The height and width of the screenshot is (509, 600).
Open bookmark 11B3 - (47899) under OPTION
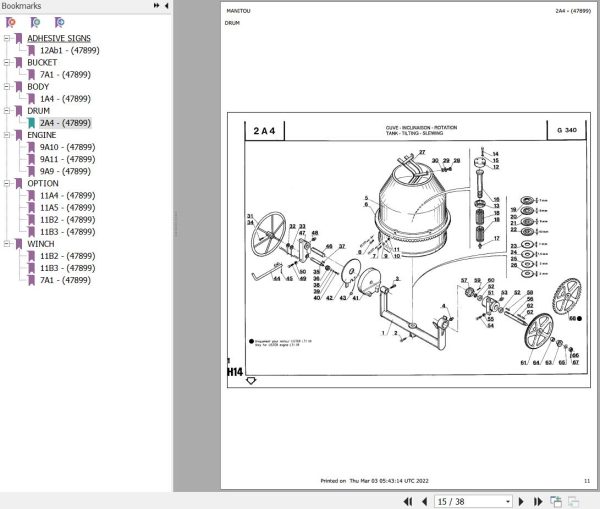[67, 232]
